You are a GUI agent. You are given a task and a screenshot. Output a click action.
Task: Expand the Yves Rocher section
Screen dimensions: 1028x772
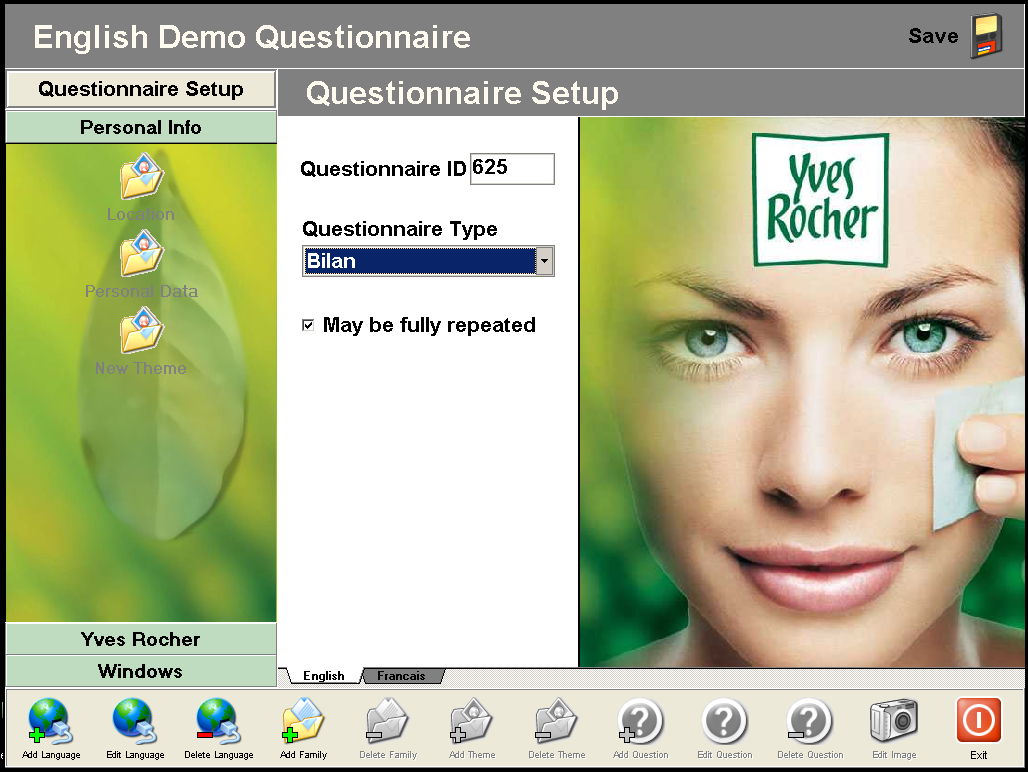tap(141, 639)
